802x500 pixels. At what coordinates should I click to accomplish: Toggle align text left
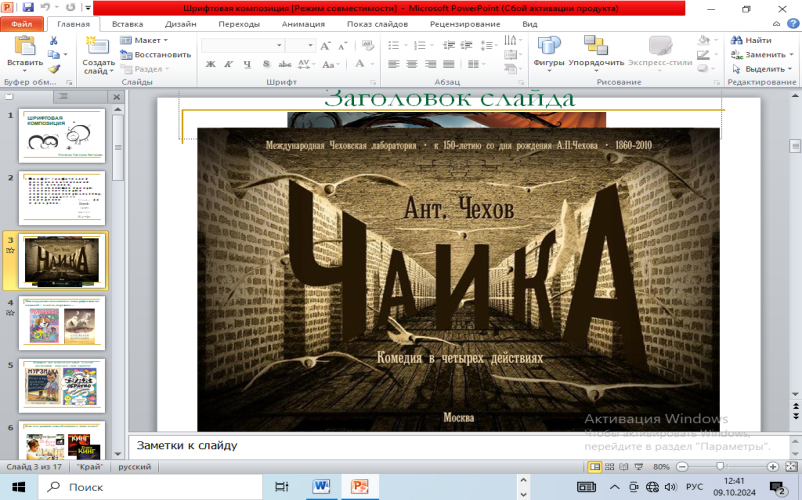pos(393,64)
